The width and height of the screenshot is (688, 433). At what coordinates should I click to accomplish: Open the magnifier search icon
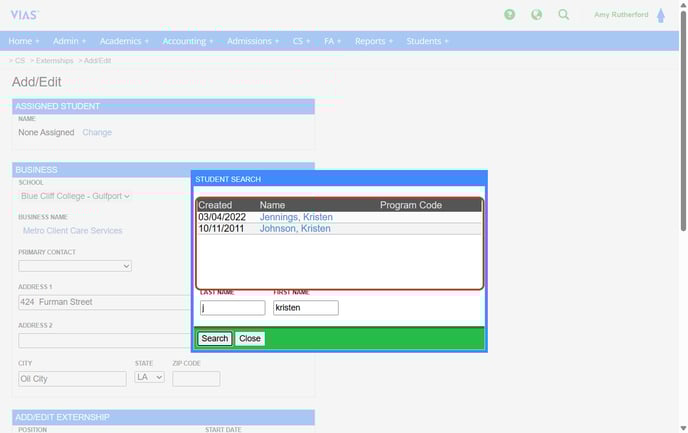[564, 15]
